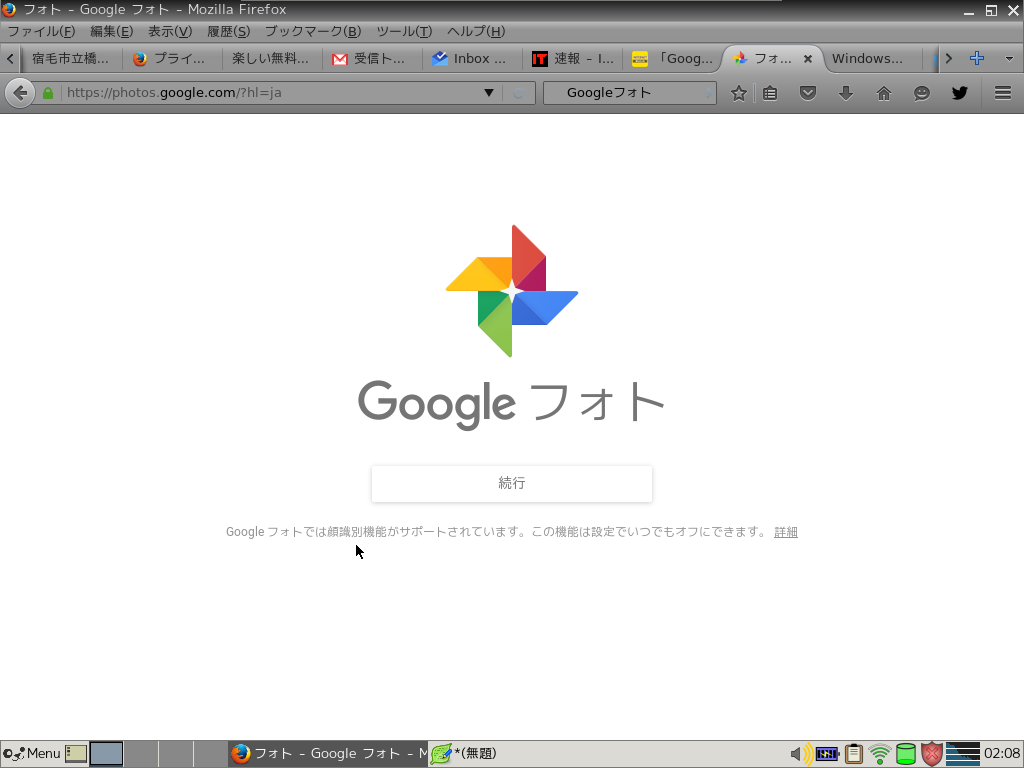Open the downloads arrow icon

point(846,93)
